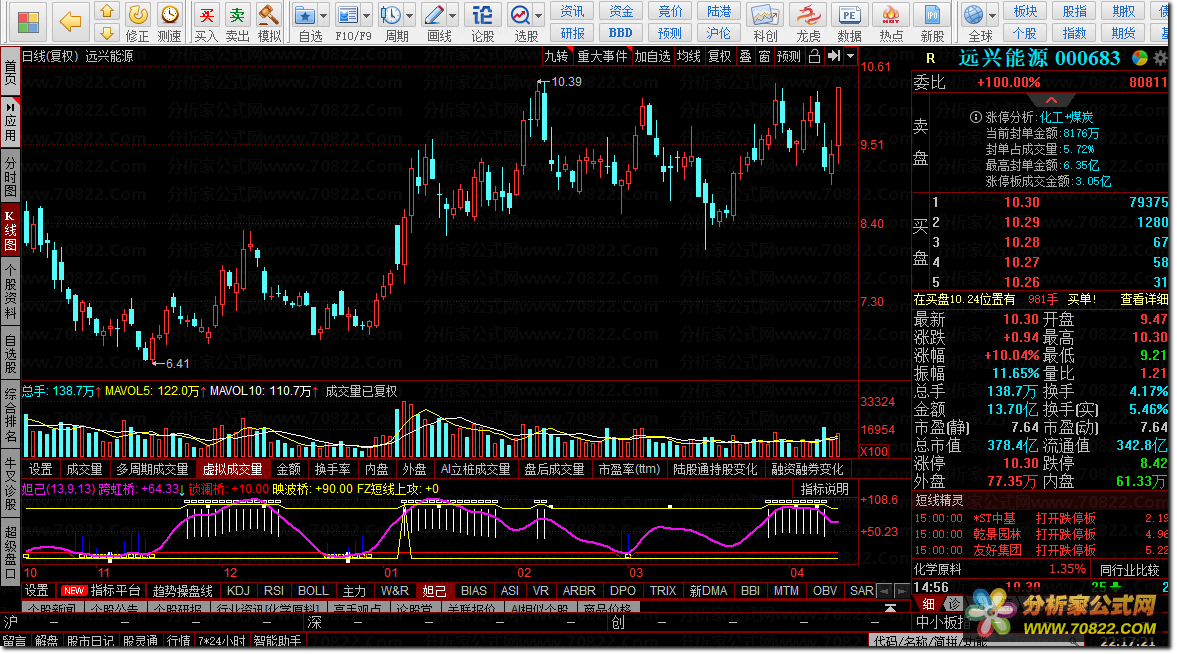Viewport: 1177px width, 654px height.
Task: Click the 买入 buy icon
Action: [206, 23]
